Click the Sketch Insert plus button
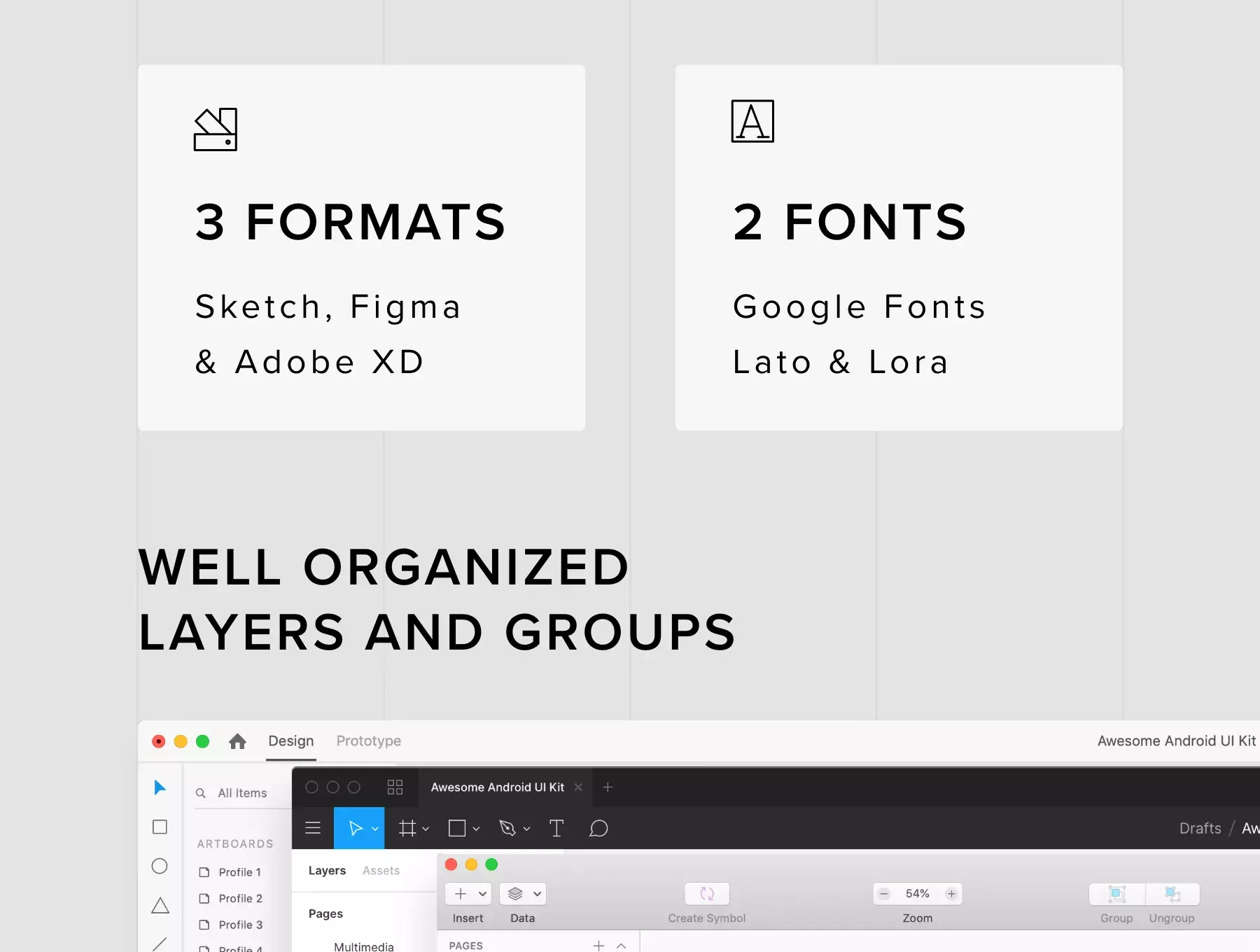Image resolution: width=1260 pixels, height=952 pixels. (461, 894)
